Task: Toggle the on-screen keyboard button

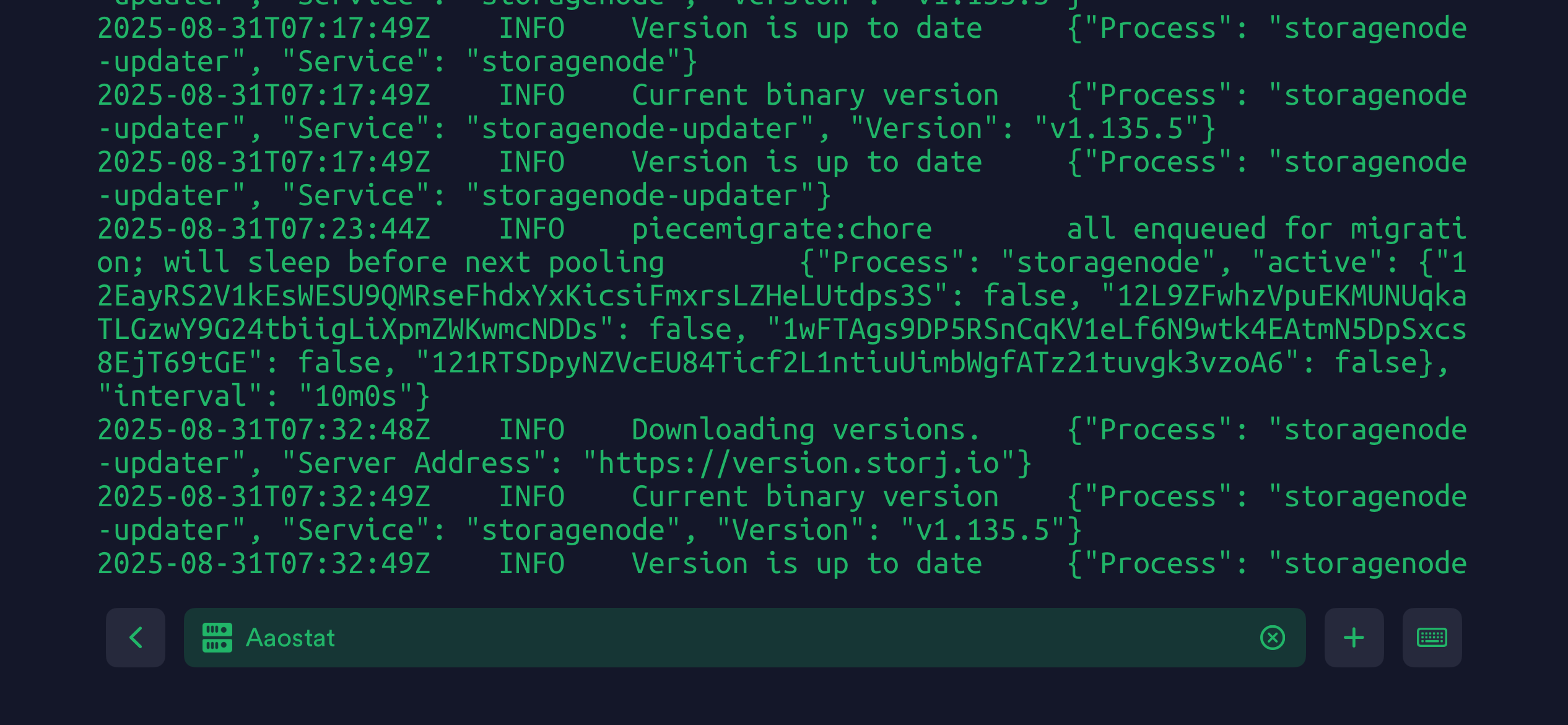Action: 1432,638
